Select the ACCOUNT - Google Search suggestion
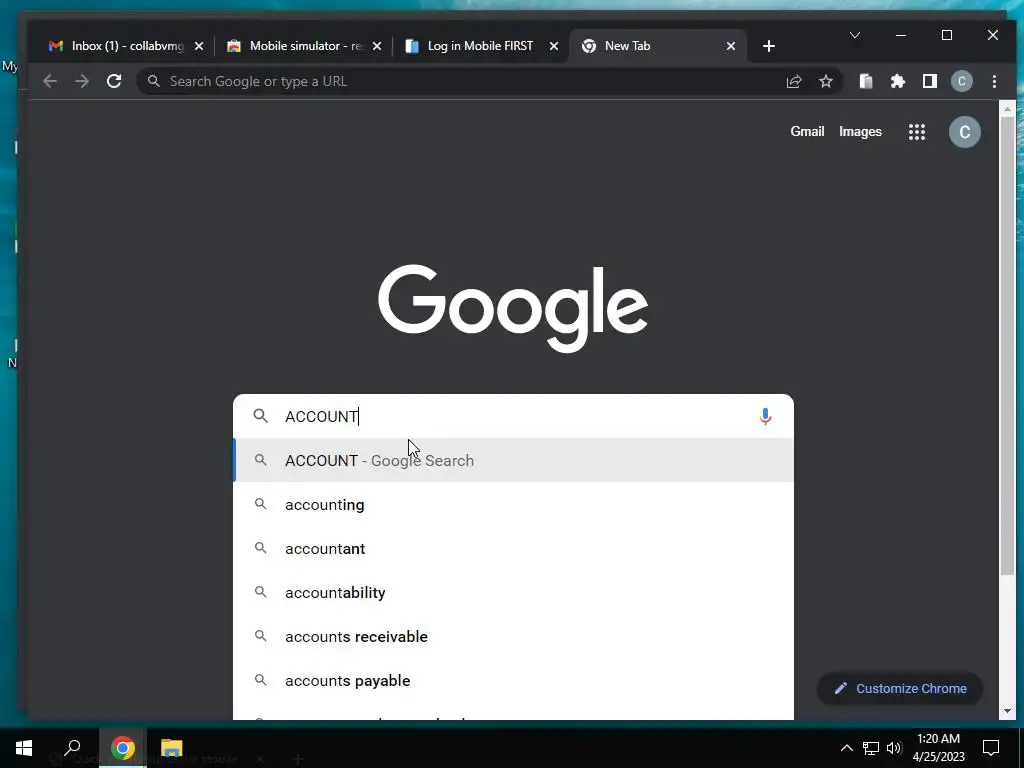The image size is (1024, 768). tap(513, 460)
